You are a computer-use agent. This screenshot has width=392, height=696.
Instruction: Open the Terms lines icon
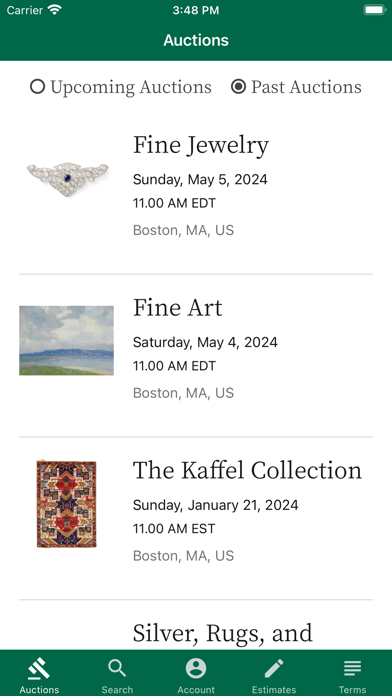352,668
